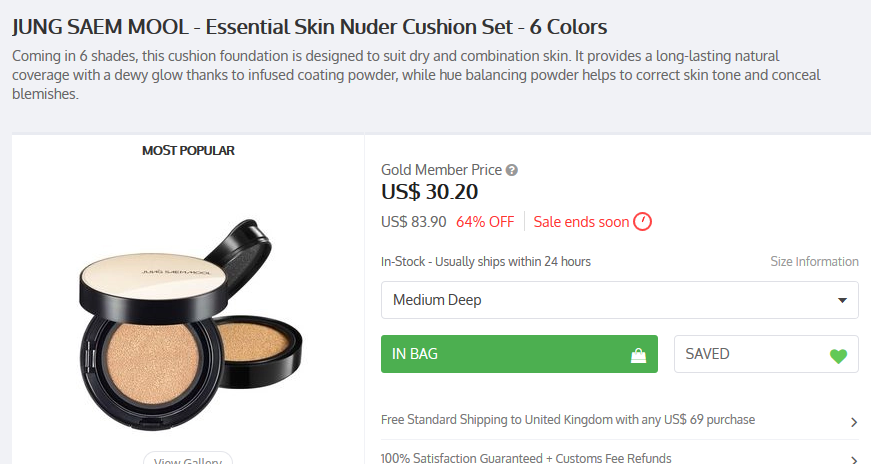871x464 pixels.
Task: Click 100% Satisfaction Guaranteed text
Action: tap(525, 458)
